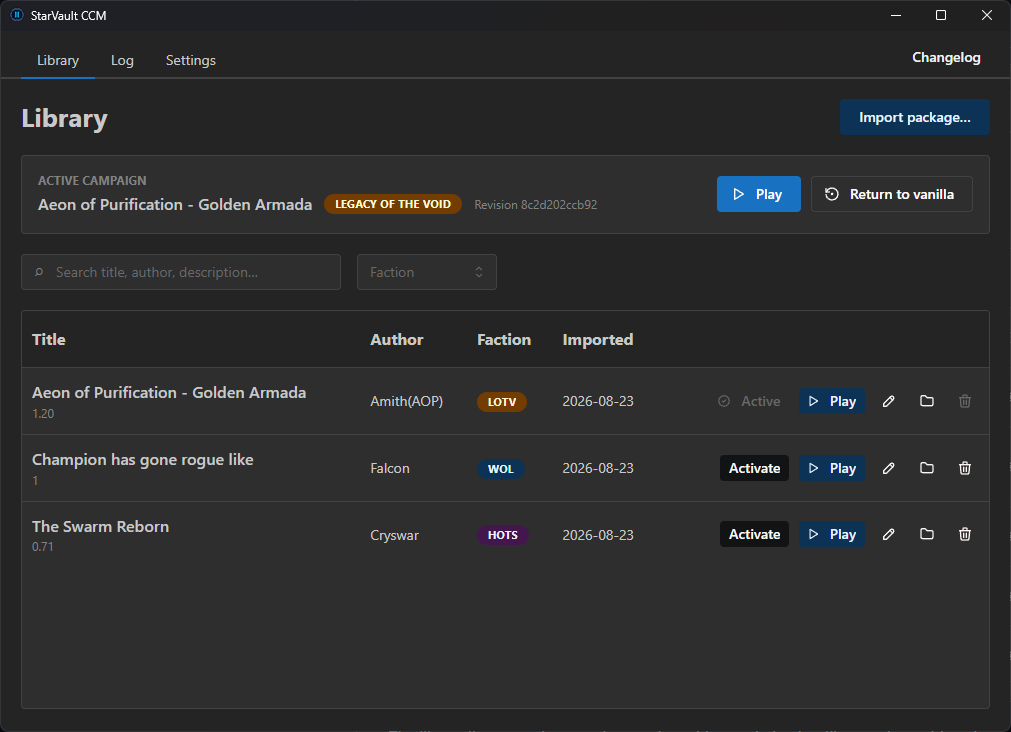Viewport: 1011px width, 732px height.
Task: Edit The Swarm Reborn entry
Action: (888, 534)
